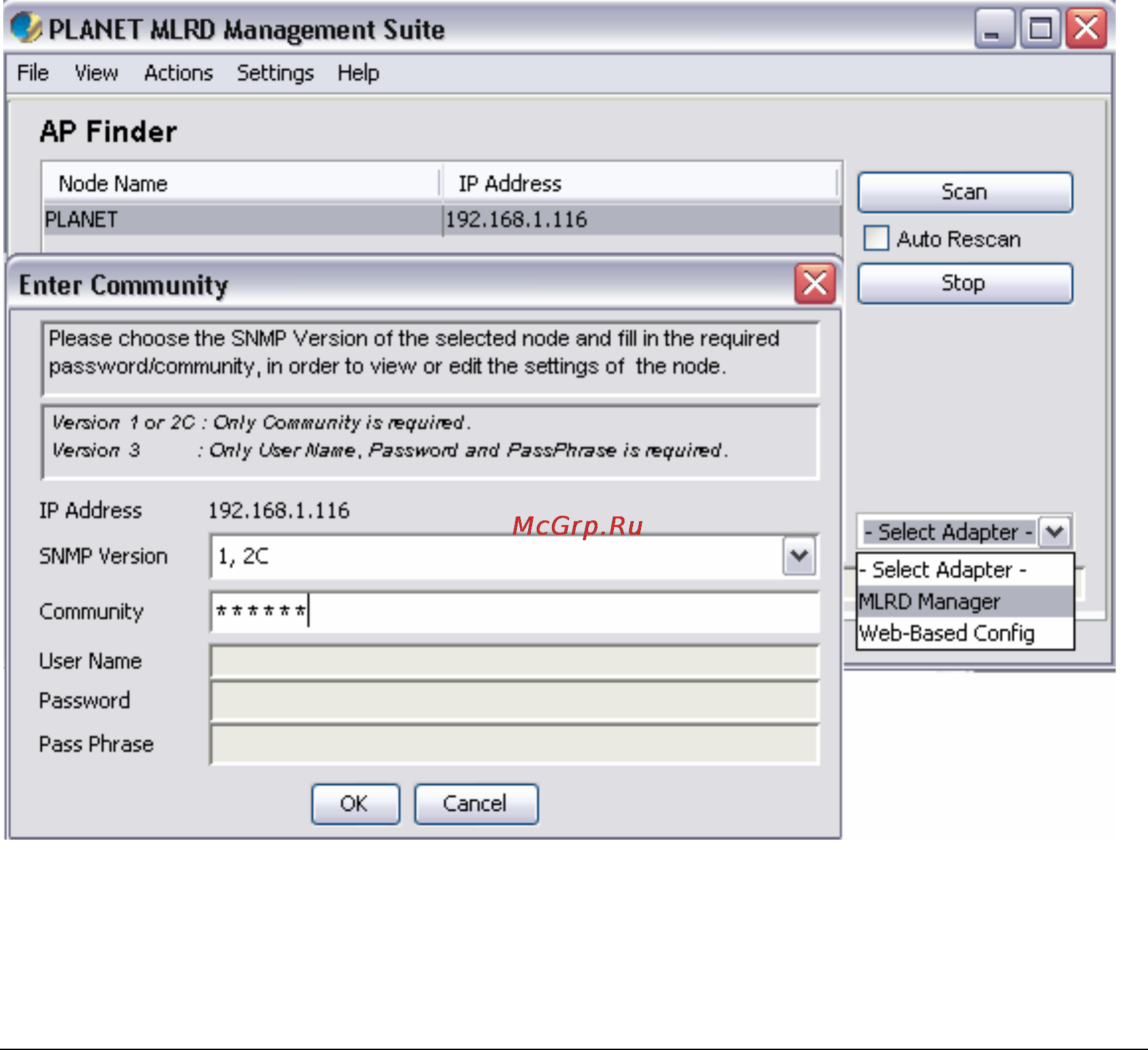Image resolution: width=1148 pixels, height=1050 pixels.
Task: Click the 192.168.1.116 cell in node table
Action: (642, 220)
